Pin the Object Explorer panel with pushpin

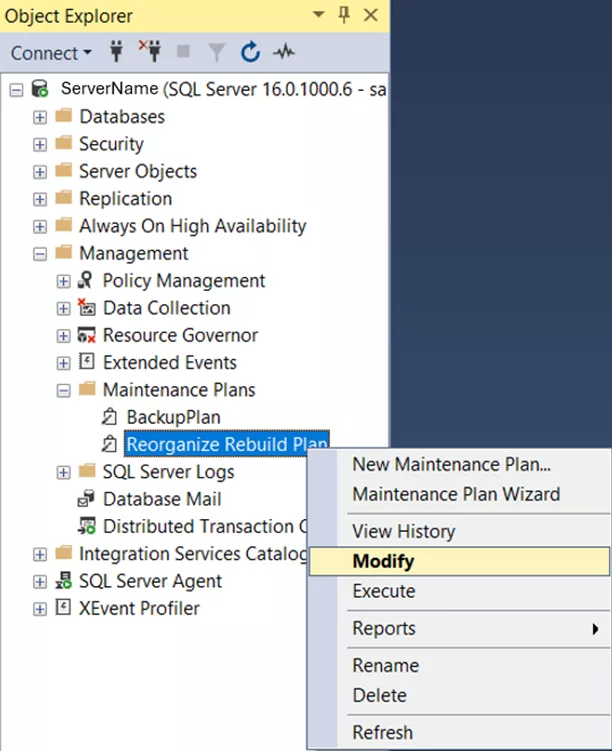[x=344, y=15]
